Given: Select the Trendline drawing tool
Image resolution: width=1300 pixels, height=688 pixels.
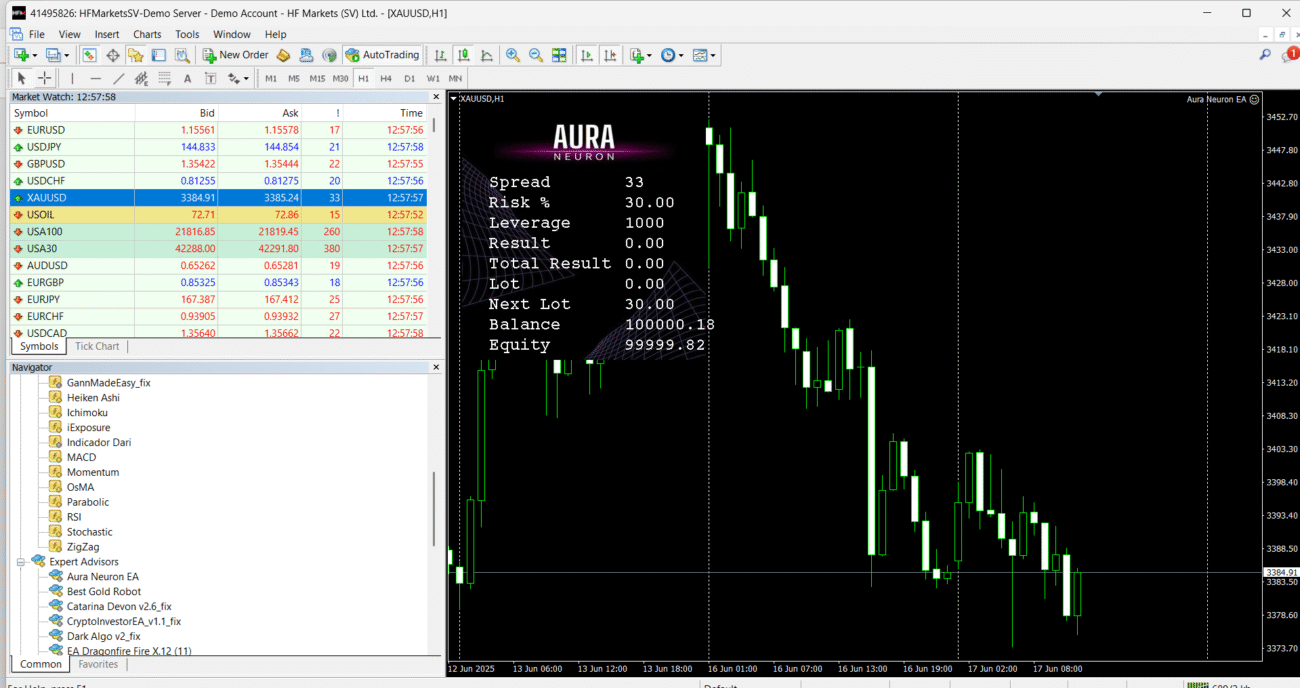Looking at the screenshot, I should pyautogui.click(x=119, y=78).
